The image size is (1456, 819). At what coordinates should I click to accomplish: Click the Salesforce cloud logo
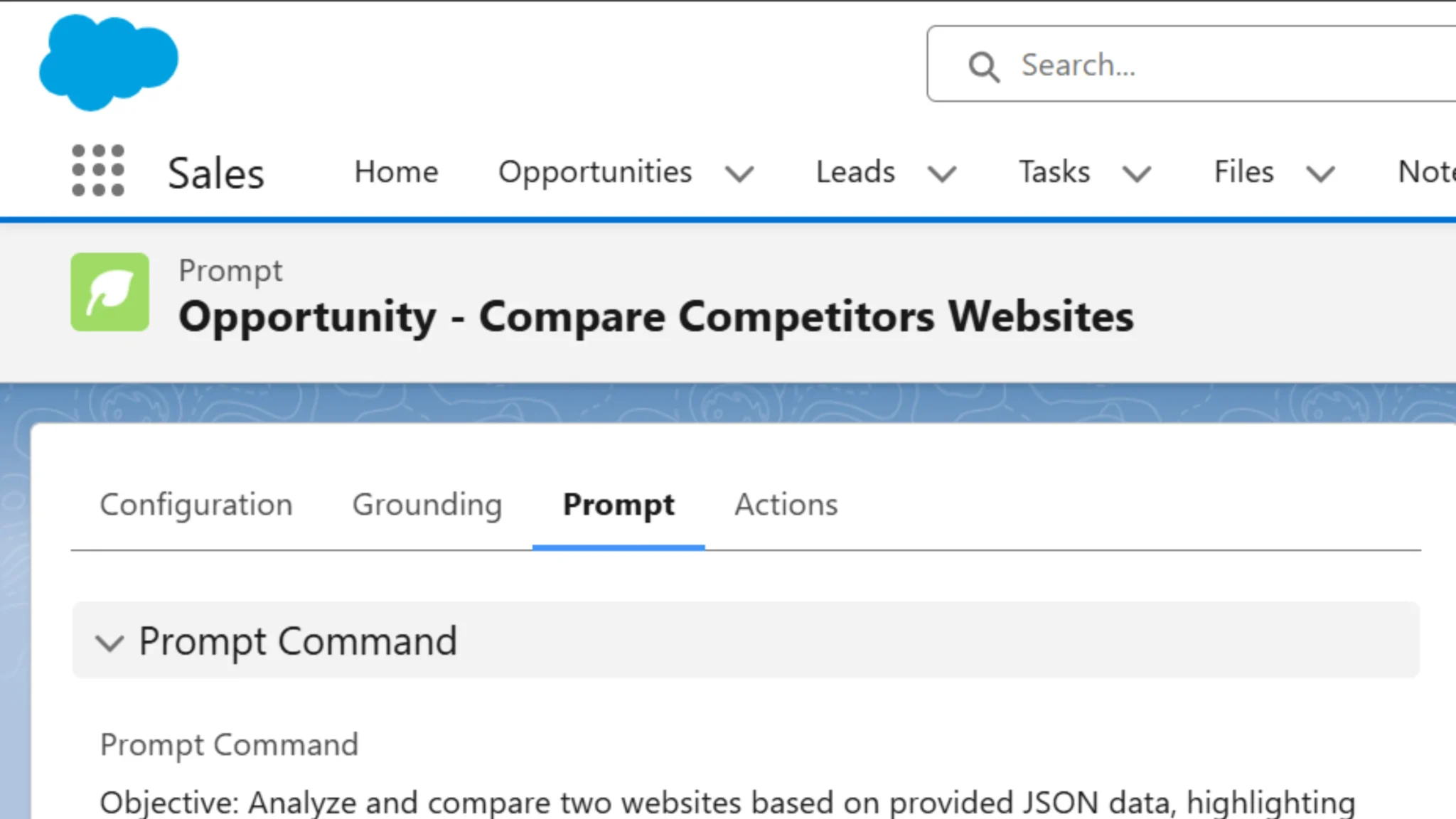point(108,63)
